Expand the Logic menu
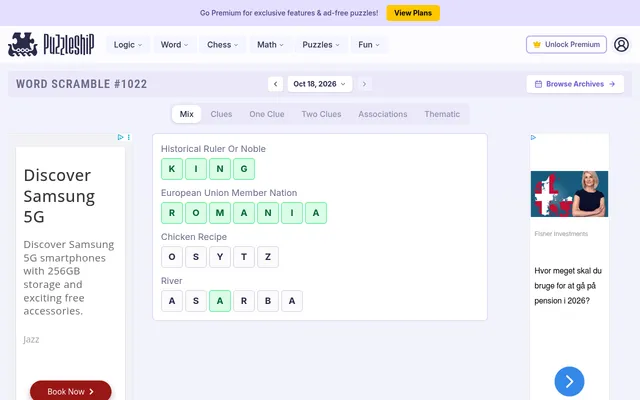 pos(128,44)
